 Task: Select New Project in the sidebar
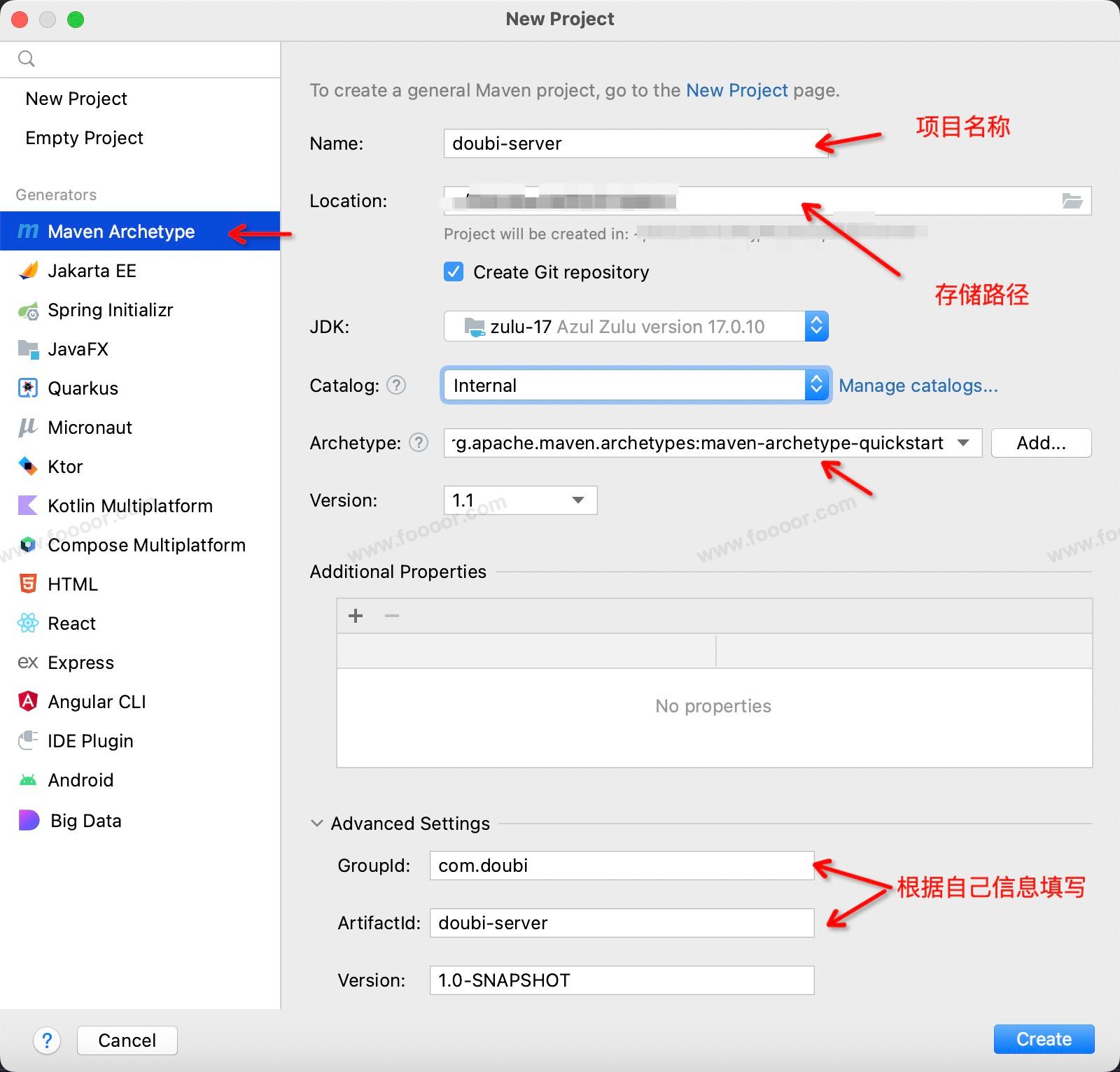(76, 99)
